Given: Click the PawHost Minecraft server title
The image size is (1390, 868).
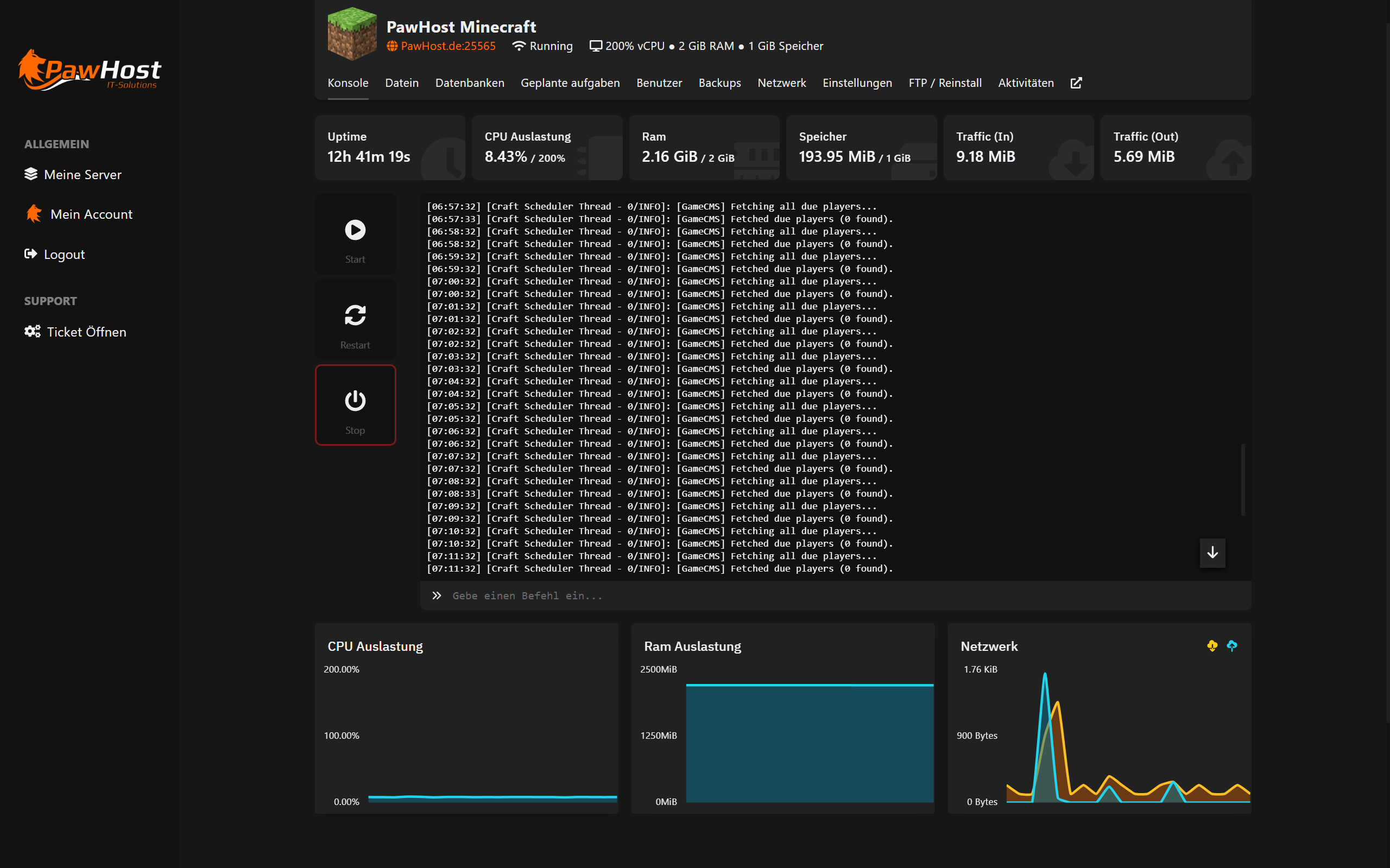Looking at the screenshot, I should 461,27.
